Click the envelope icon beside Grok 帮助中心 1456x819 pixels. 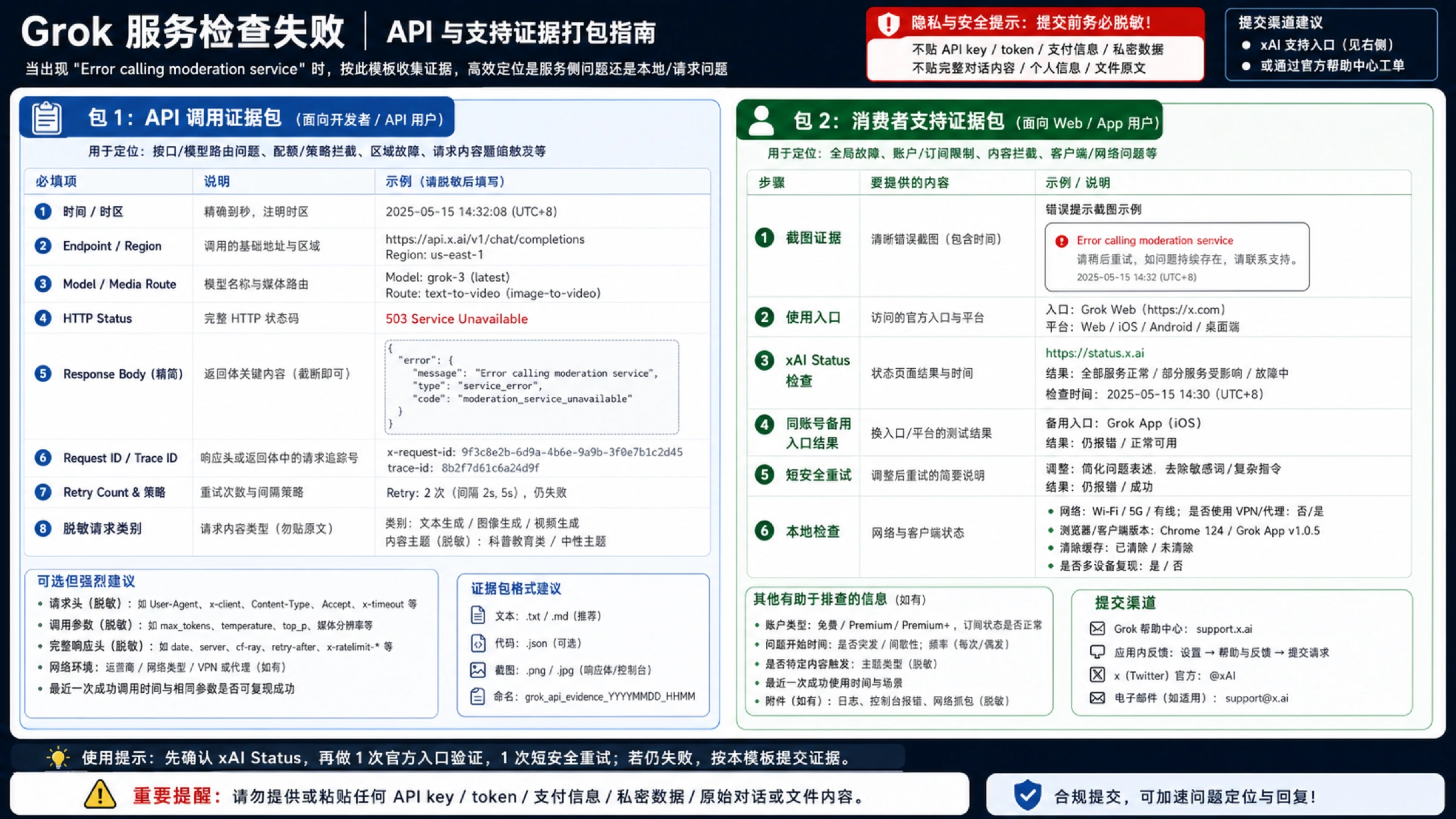coord(1097,629)
